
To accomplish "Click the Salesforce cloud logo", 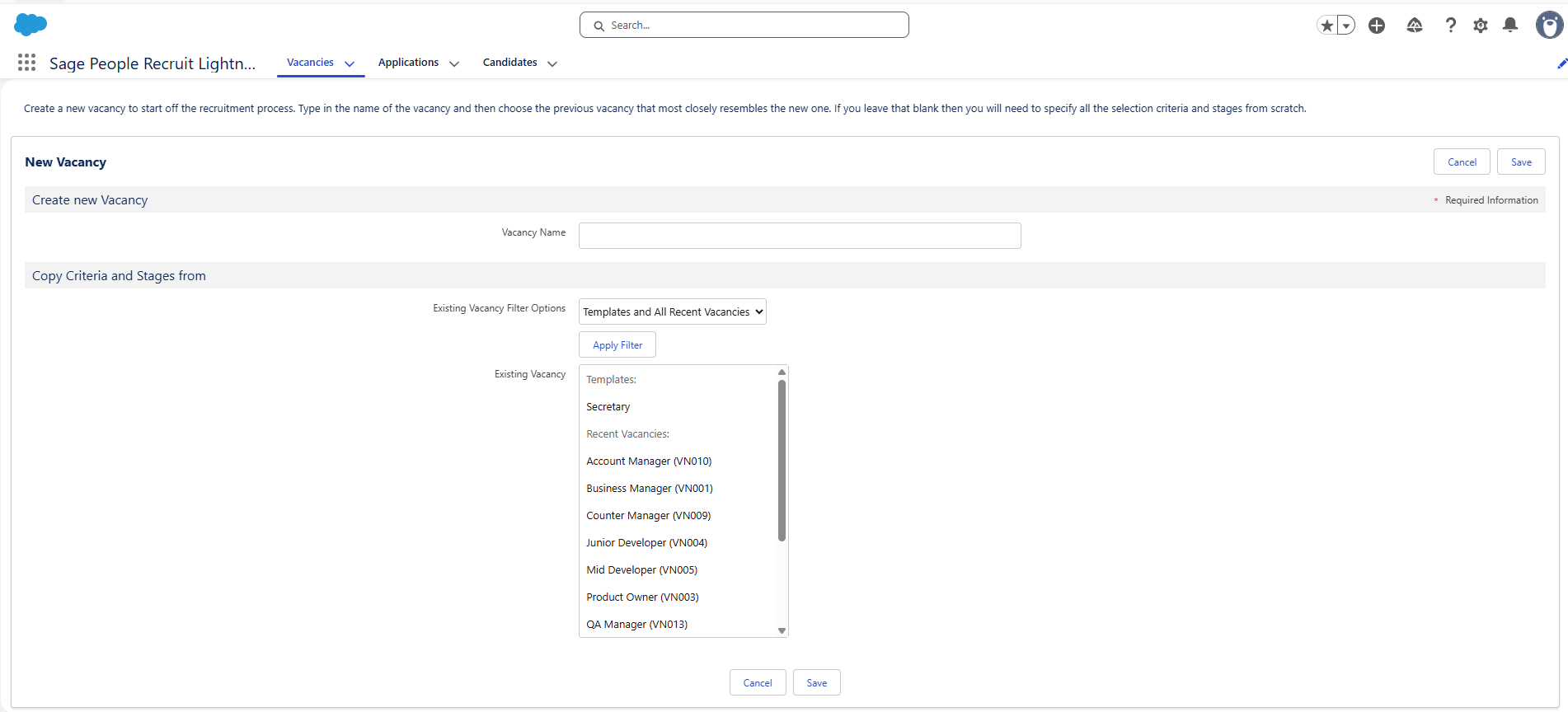I will tap(31, 25).
